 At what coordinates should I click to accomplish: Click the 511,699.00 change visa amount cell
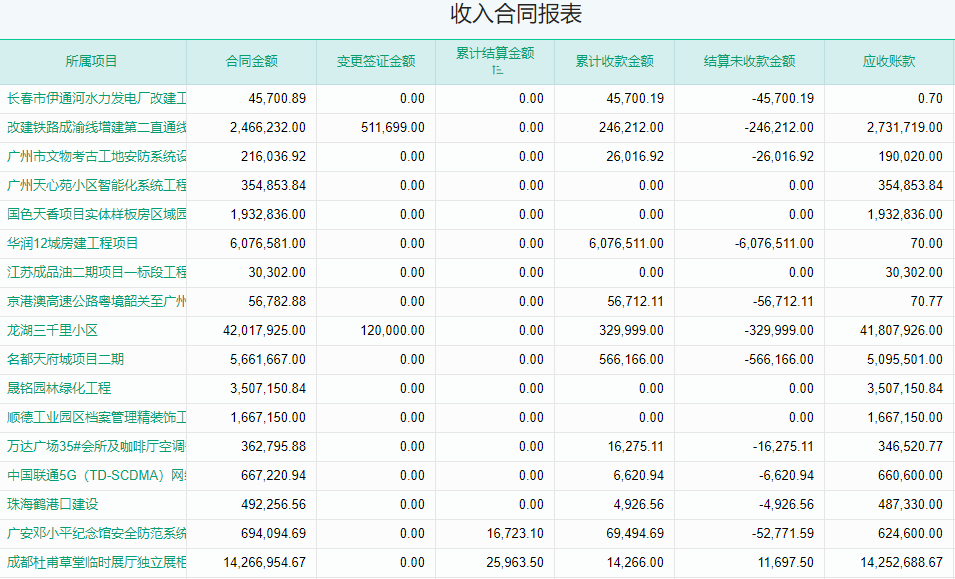pos(392,127)
